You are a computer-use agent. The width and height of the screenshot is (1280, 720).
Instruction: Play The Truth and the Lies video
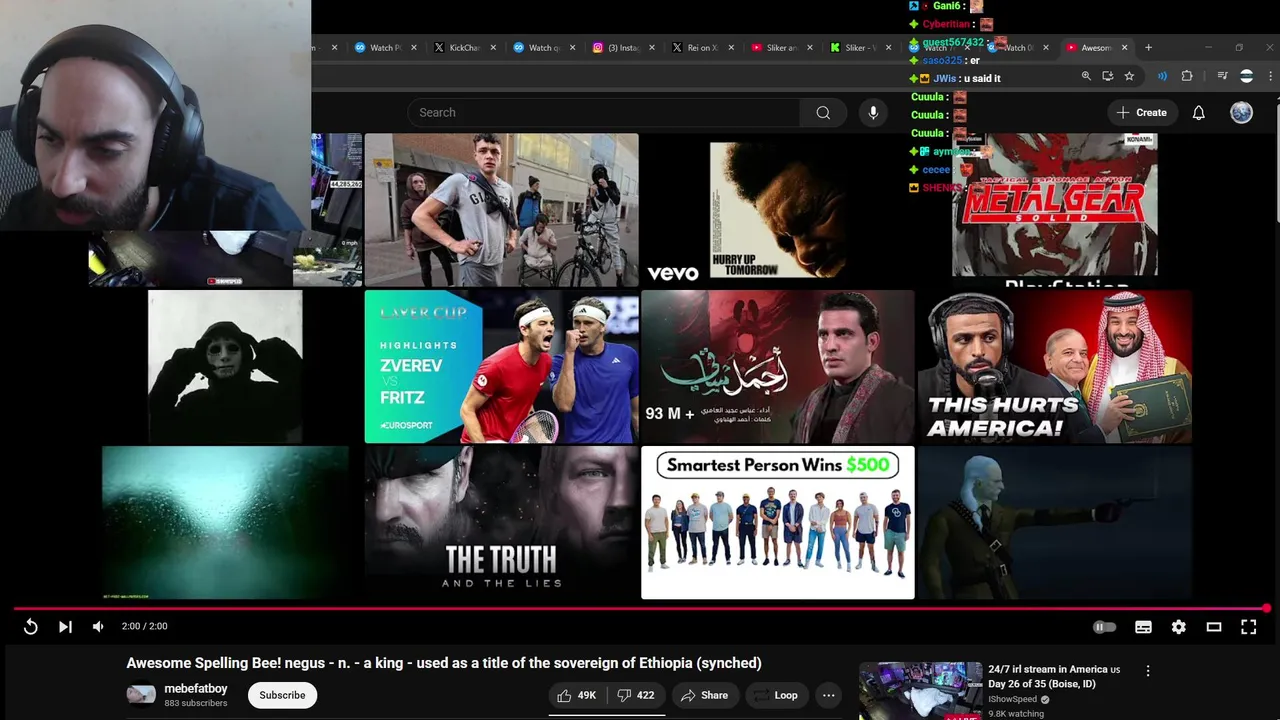coord(501,523)
